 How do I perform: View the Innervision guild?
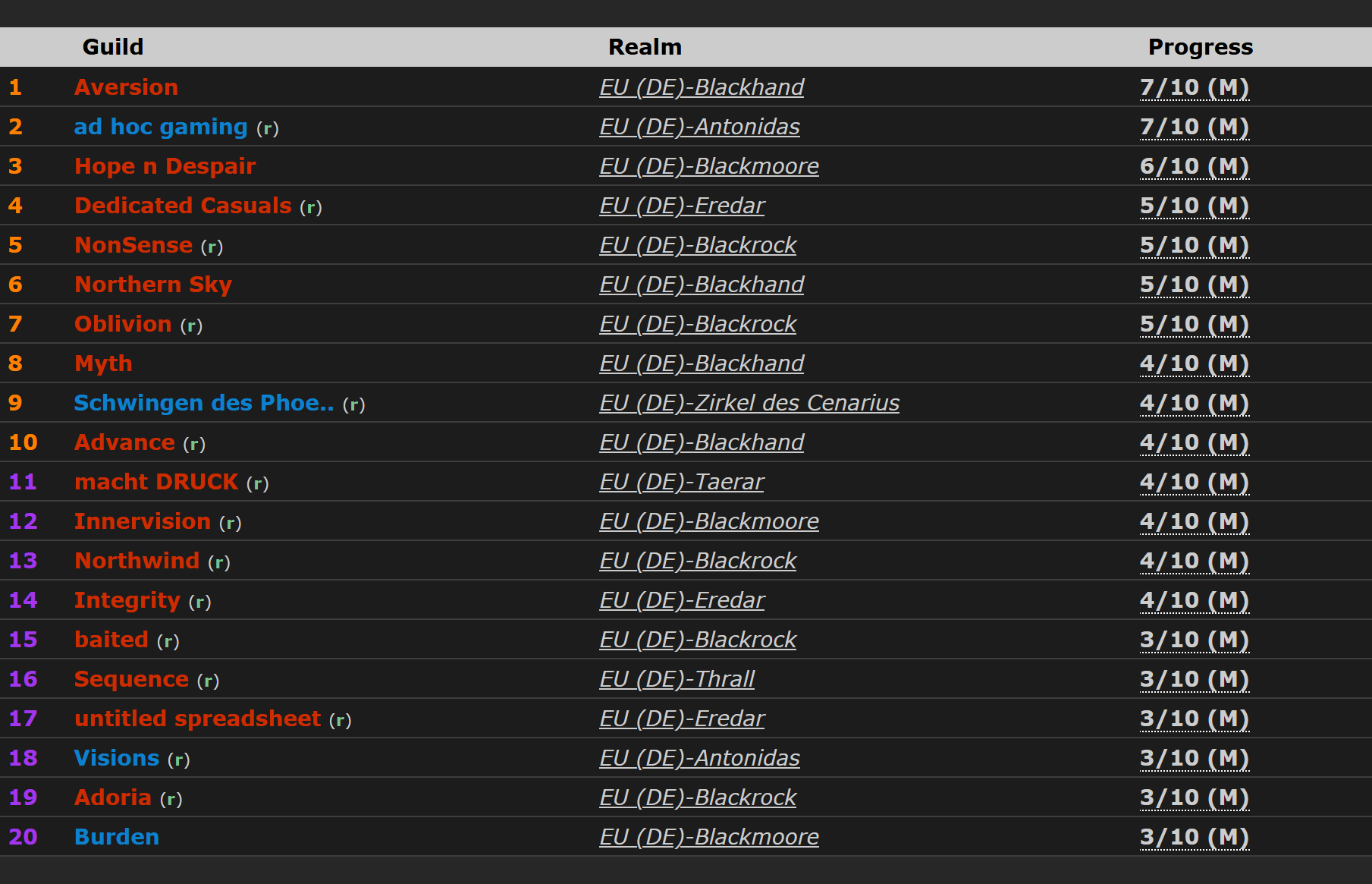pos(143,521)
